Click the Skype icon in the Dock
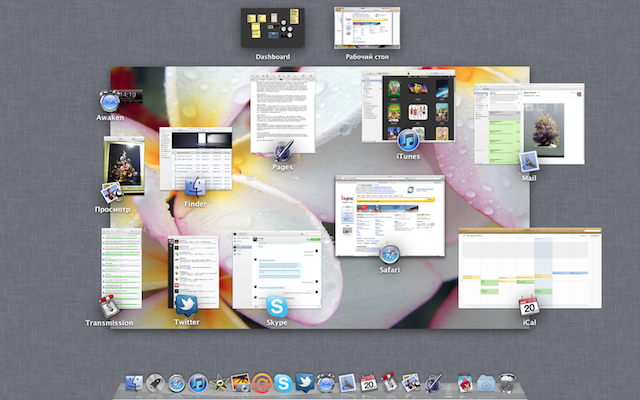640x400 pixels. pos(283,382)
